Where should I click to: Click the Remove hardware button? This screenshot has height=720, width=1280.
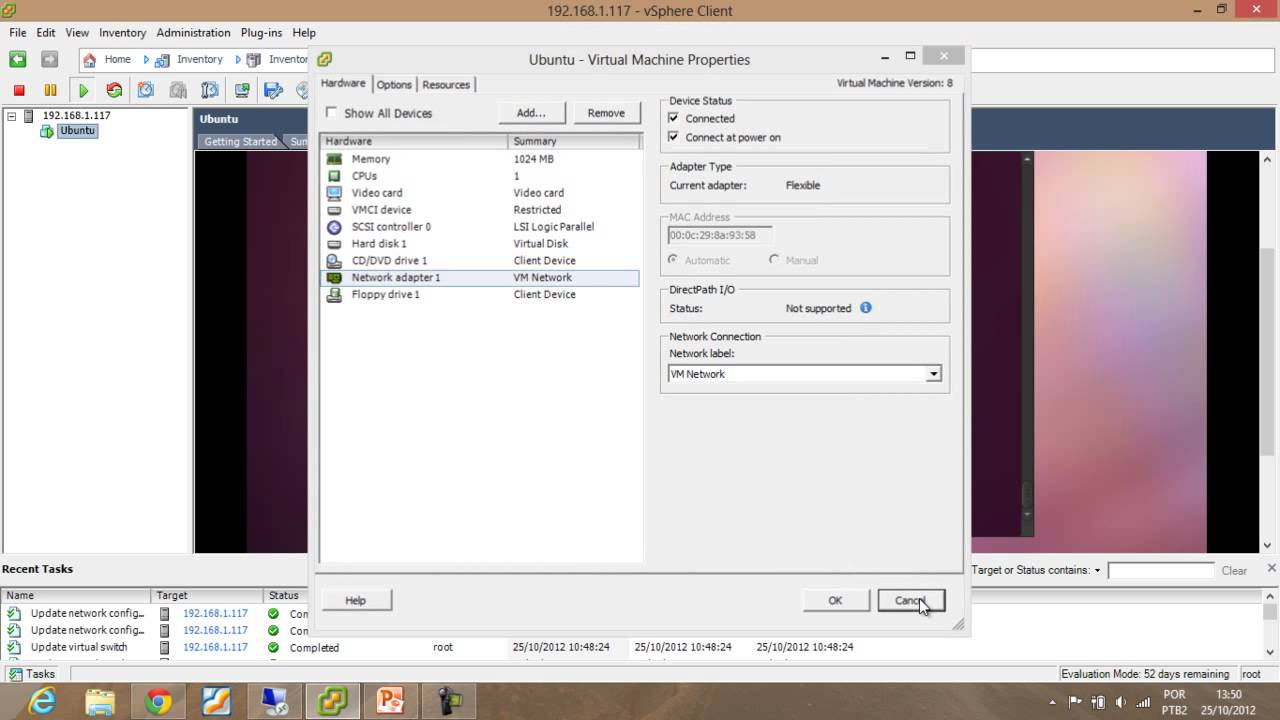(x=606, y=113)
